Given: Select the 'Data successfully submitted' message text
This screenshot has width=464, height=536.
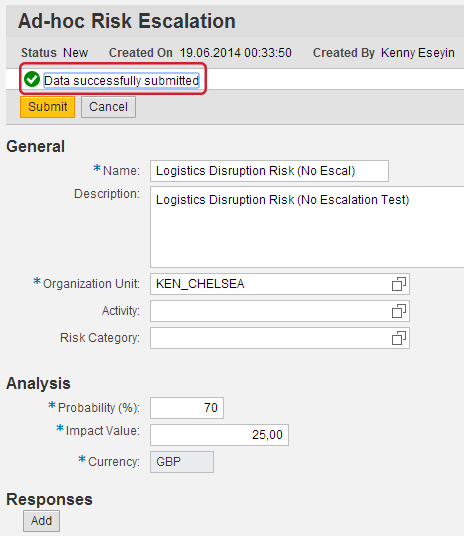Looking at the screenshot, I should click(121, 81).
